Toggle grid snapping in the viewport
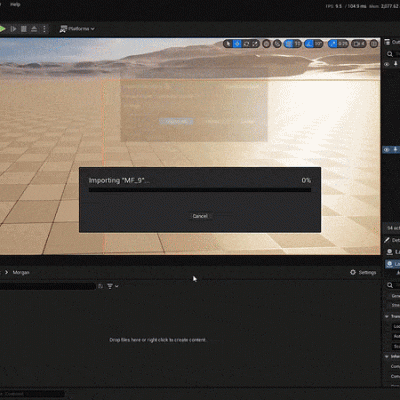This screenshot has height=400, width=400. (x=289, y=44)
